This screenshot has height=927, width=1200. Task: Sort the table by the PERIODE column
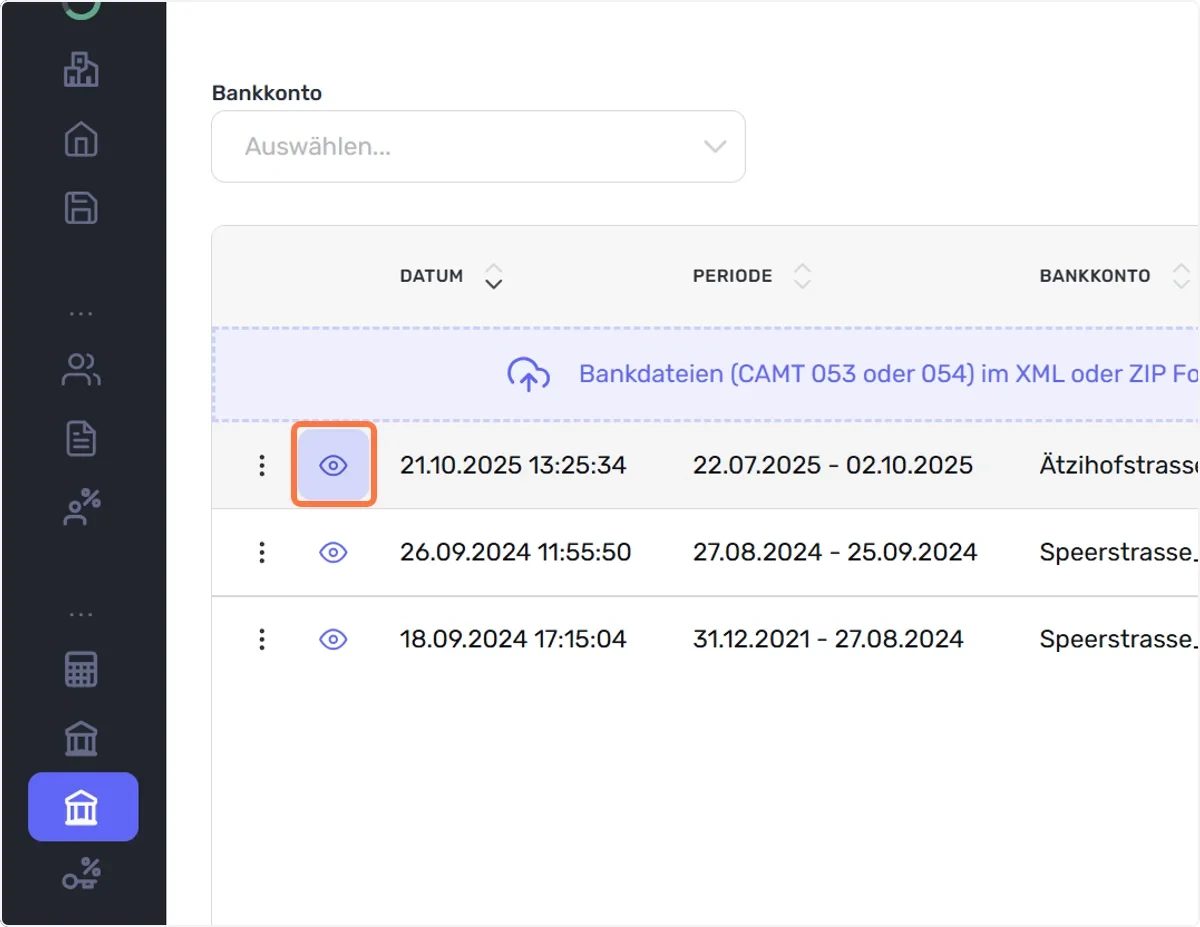tap(752, 276)
